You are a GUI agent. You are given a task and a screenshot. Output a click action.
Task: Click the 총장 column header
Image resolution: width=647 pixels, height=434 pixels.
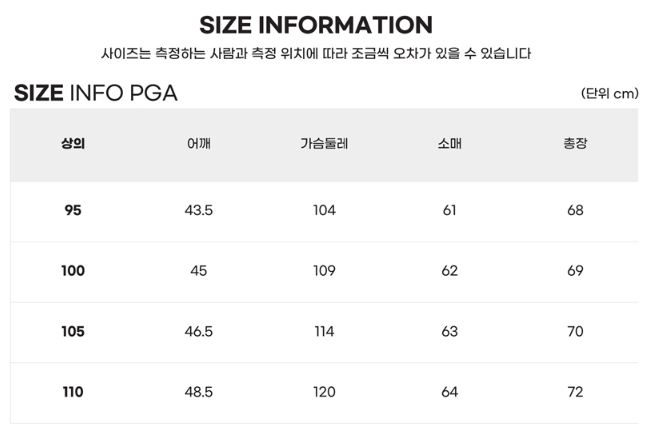[575, 144]
